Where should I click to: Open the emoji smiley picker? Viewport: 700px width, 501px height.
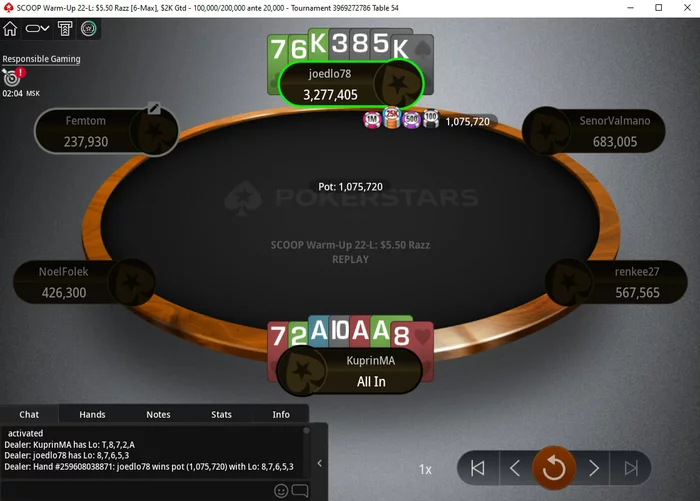[x=281, y=491]
